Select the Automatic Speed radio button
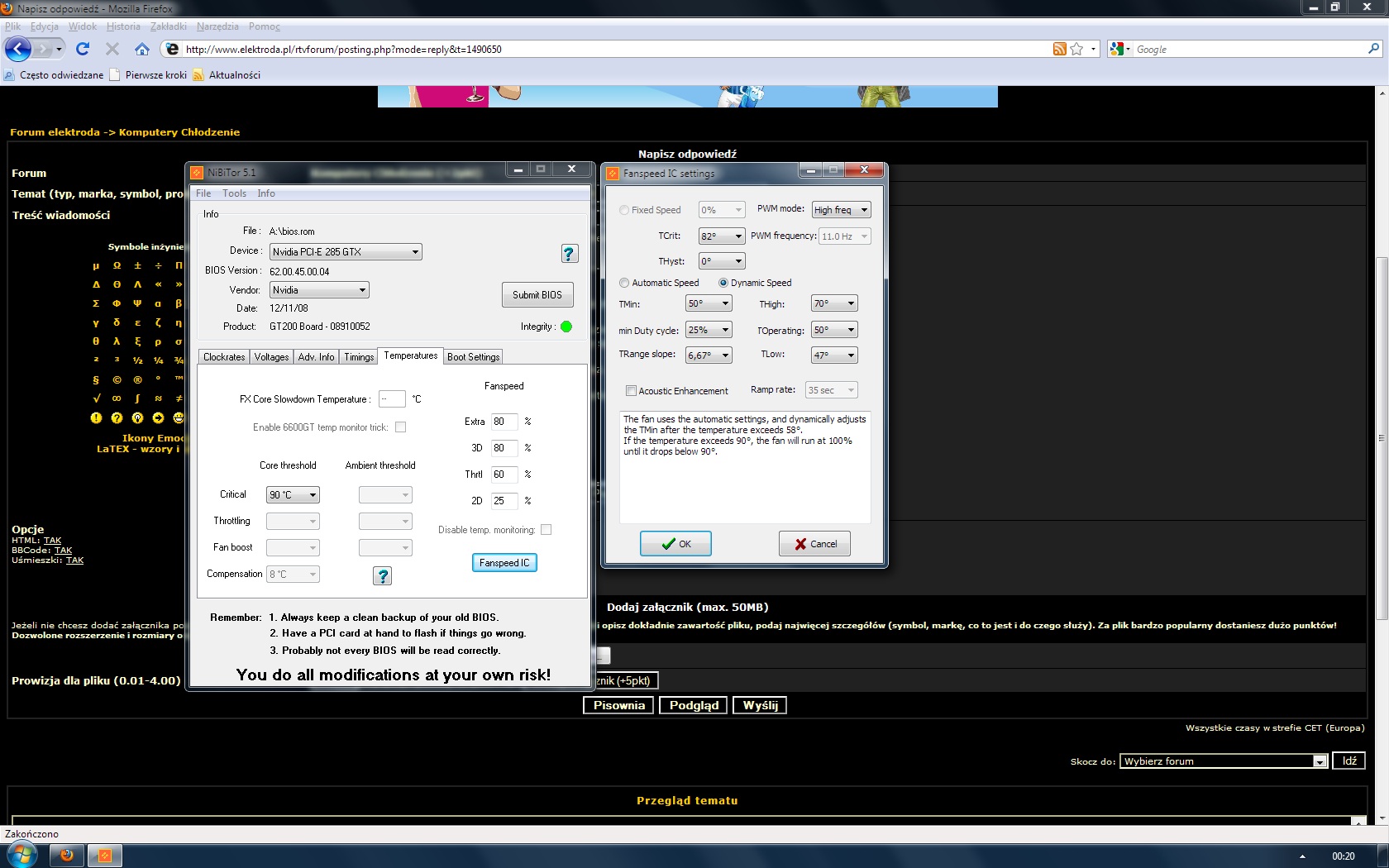 (x=624, y=283)
